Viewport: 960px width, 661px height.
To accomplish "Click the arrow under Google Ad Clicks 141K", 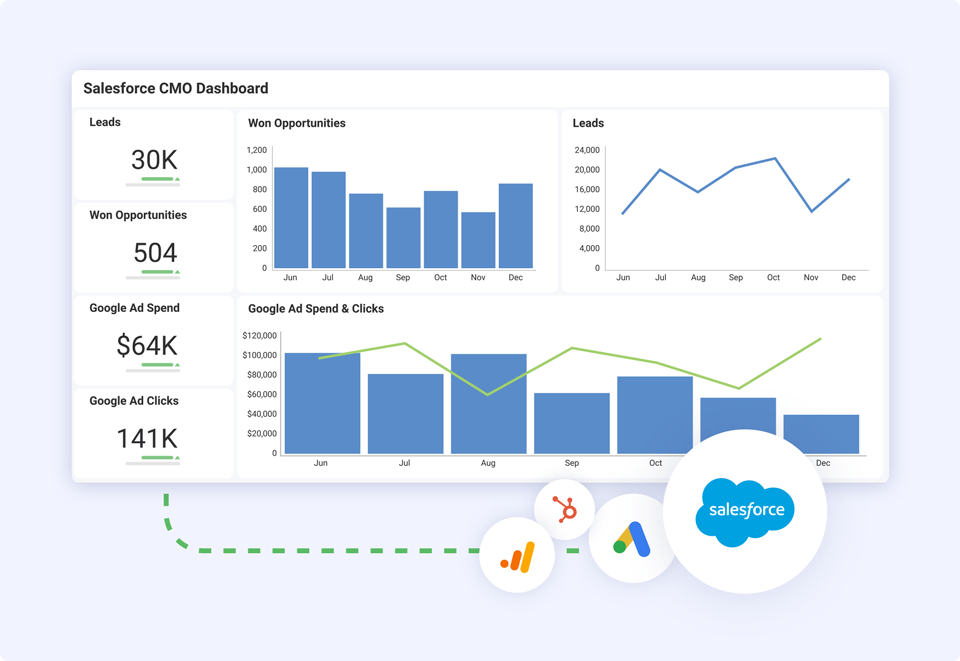I will tap(176, 456).
